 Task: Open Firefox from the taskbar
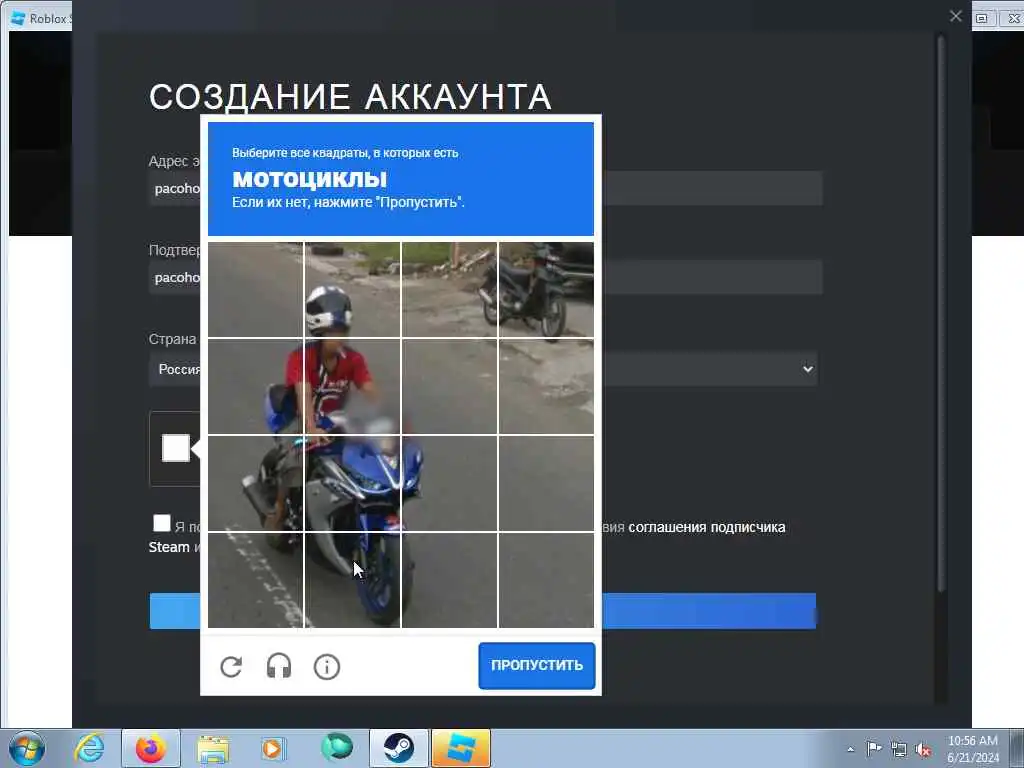point(150,748)
